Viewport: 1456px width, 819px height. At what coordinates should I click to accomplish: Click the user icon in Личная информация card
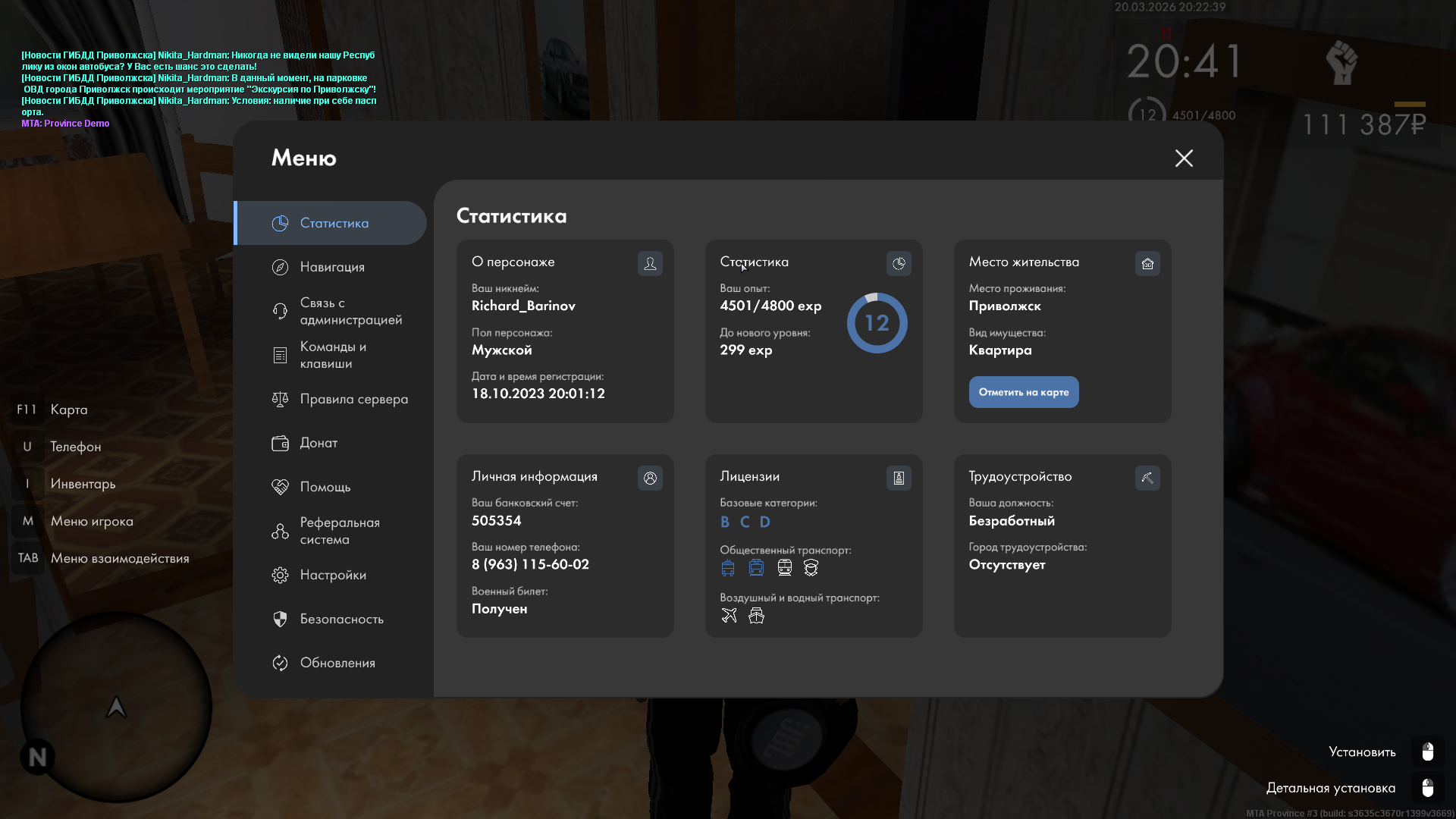click(x=650, y=478)
